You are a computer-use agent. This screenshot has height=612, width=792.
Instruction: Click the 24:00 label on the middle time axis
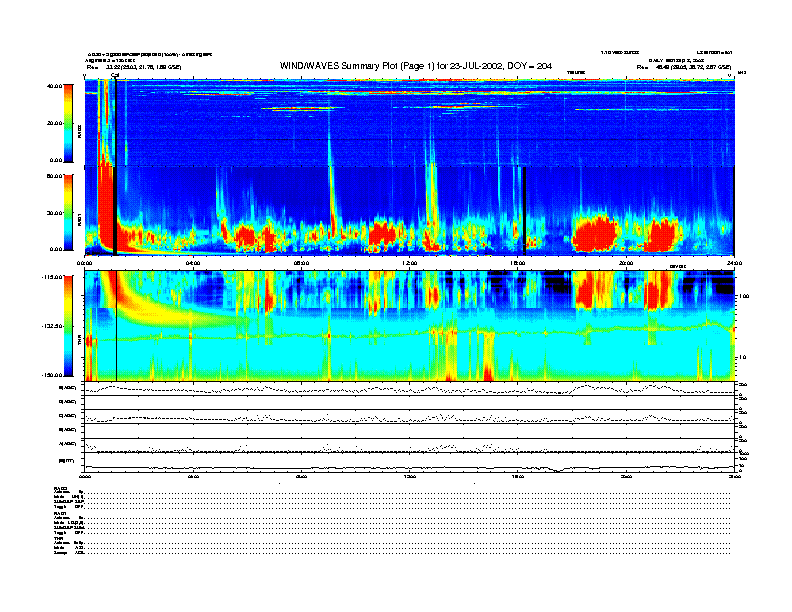point(733,263)
